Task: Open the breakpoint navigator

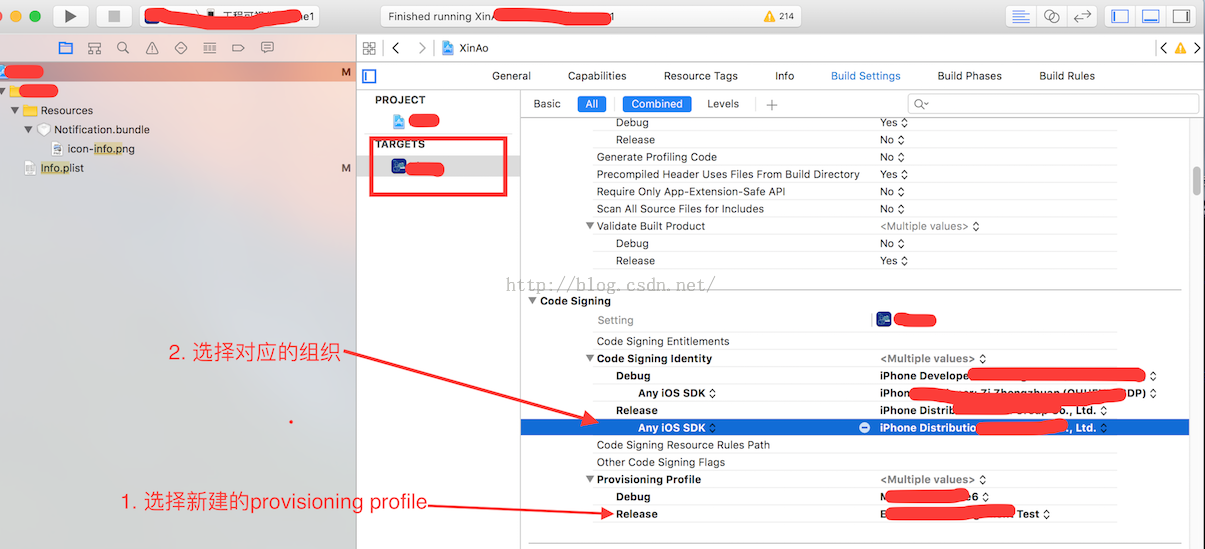Action: click(x=238, y=48)
